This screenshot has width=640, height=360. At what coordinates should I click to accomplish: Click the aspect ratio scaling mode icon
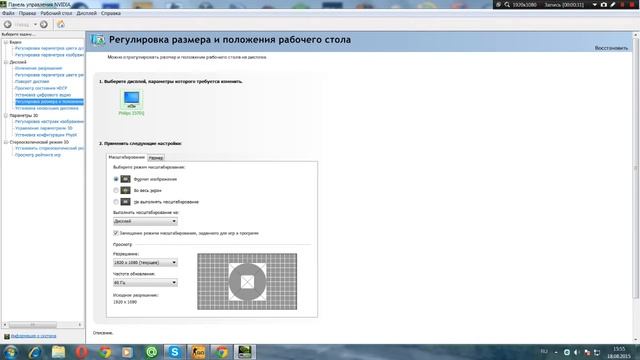point(125,179)
